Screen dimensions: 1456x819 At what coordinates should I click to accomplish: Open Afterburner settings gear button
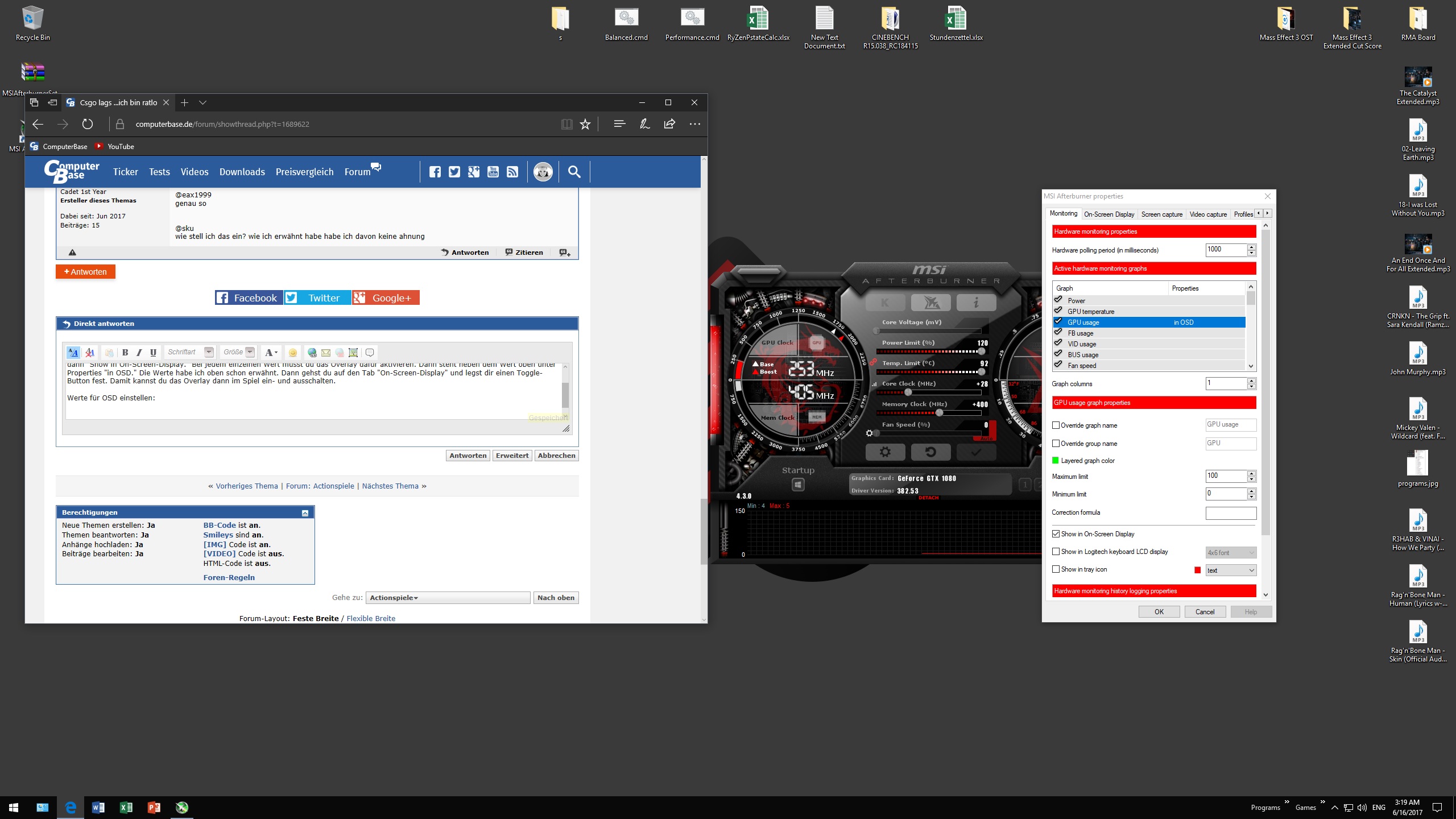pyautogui.click(x=885, y=452)
